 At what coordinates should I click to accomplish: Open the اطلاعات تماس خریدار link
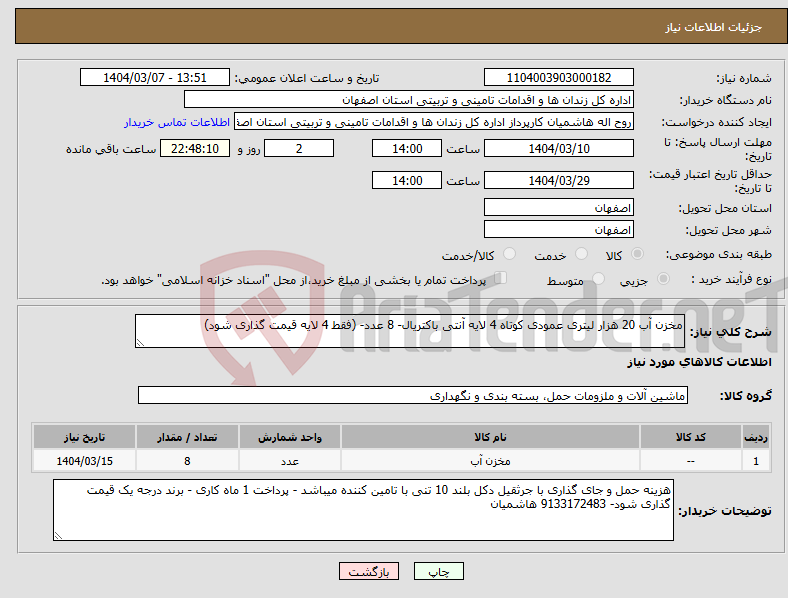point(177,122)
